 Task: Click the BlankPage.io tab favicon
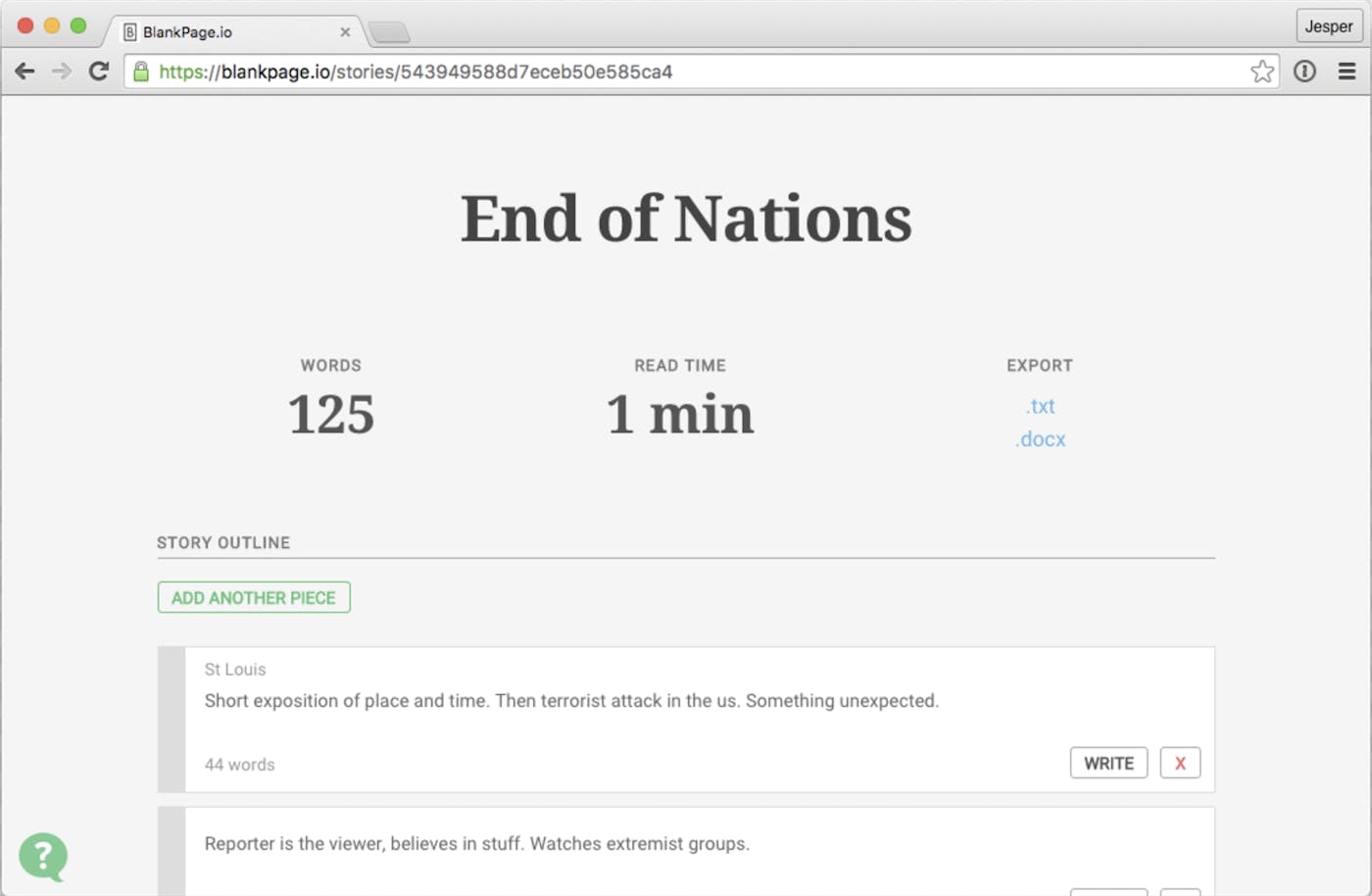click(129, 32)
